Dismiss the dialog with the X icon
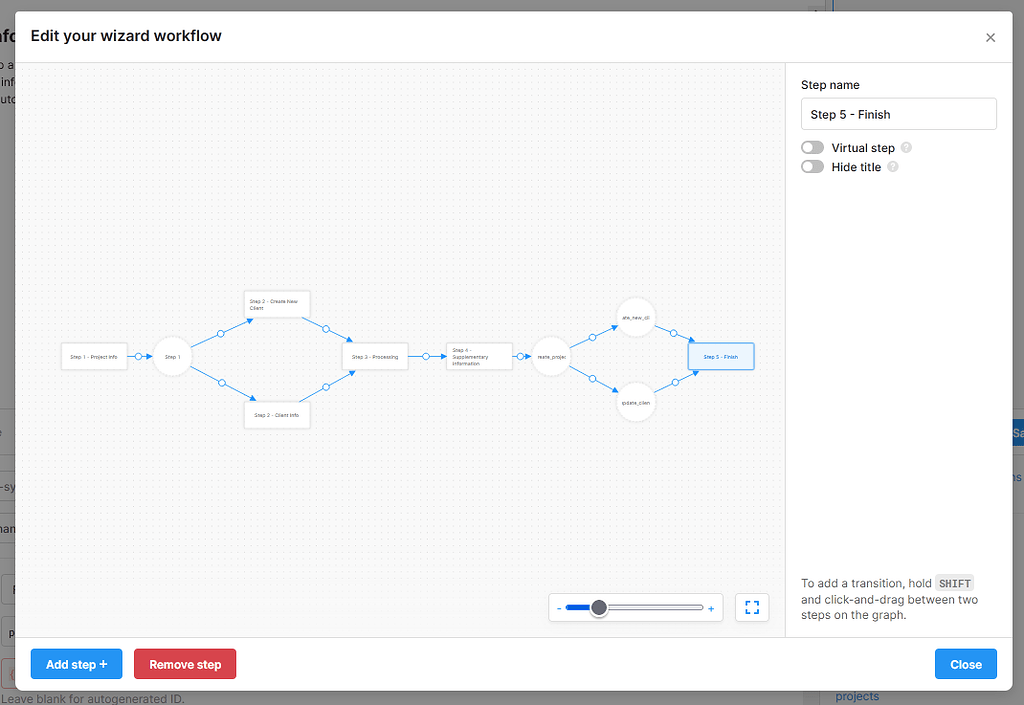The image size is (1024, 705). pos(990,38)
